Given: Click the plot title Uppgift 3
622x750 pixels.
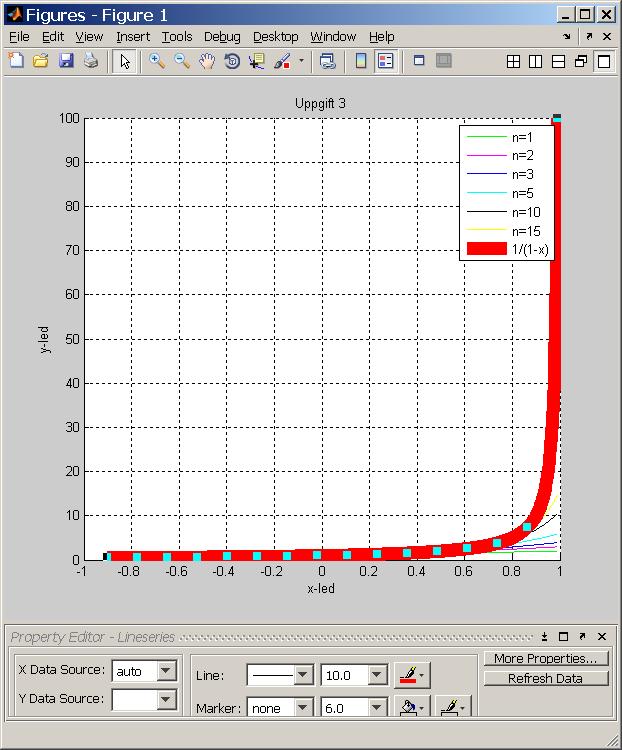Looking at the screenshot, I should (320, 103).
